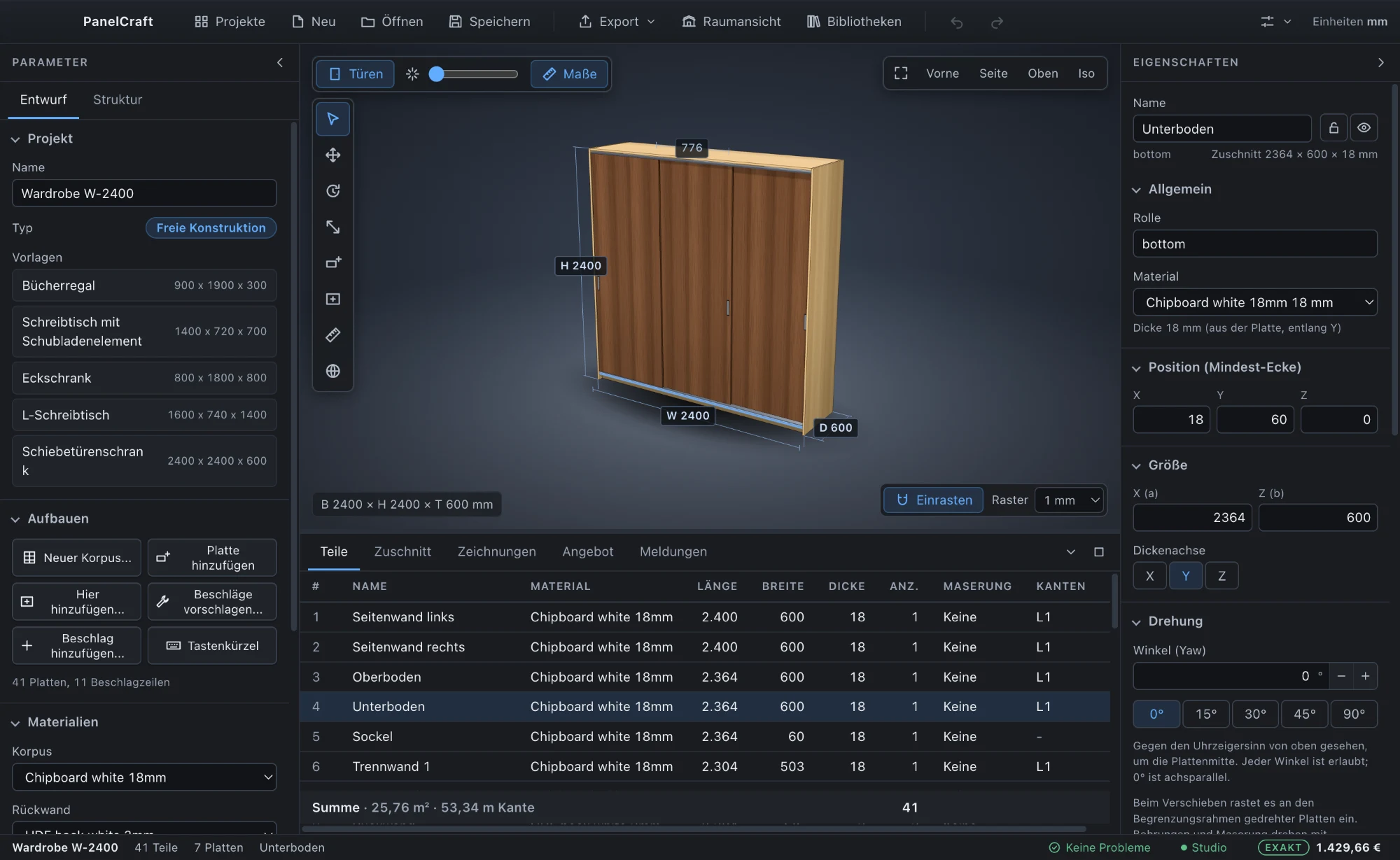This screenshot has width=1400, height=860.
Task: Switch to the Iso view
Action: pyautogui.click(x=1086, y=73)
